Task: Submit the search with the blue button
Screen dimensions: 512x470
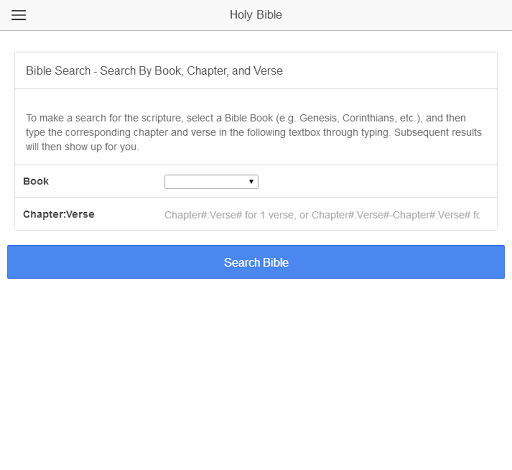Action: pos(256,262)
